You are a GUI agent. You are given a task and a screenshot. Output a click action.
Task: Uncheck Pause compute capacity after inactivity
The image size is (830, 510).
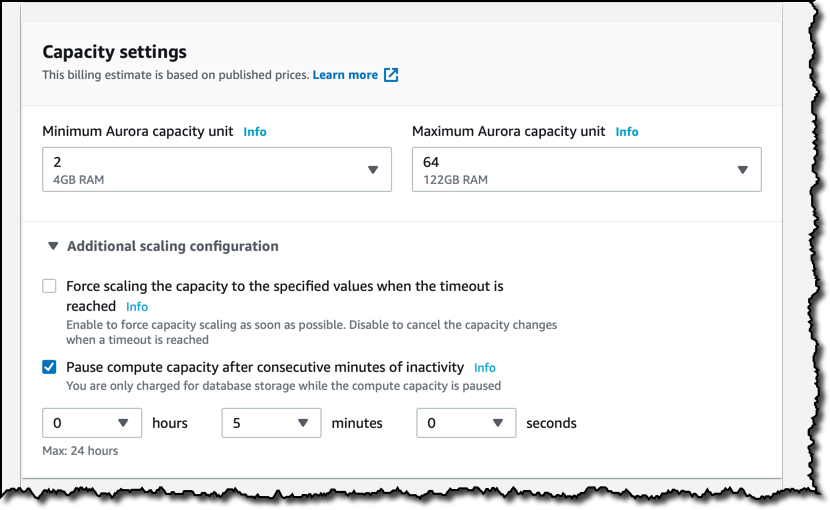point(49,367)
